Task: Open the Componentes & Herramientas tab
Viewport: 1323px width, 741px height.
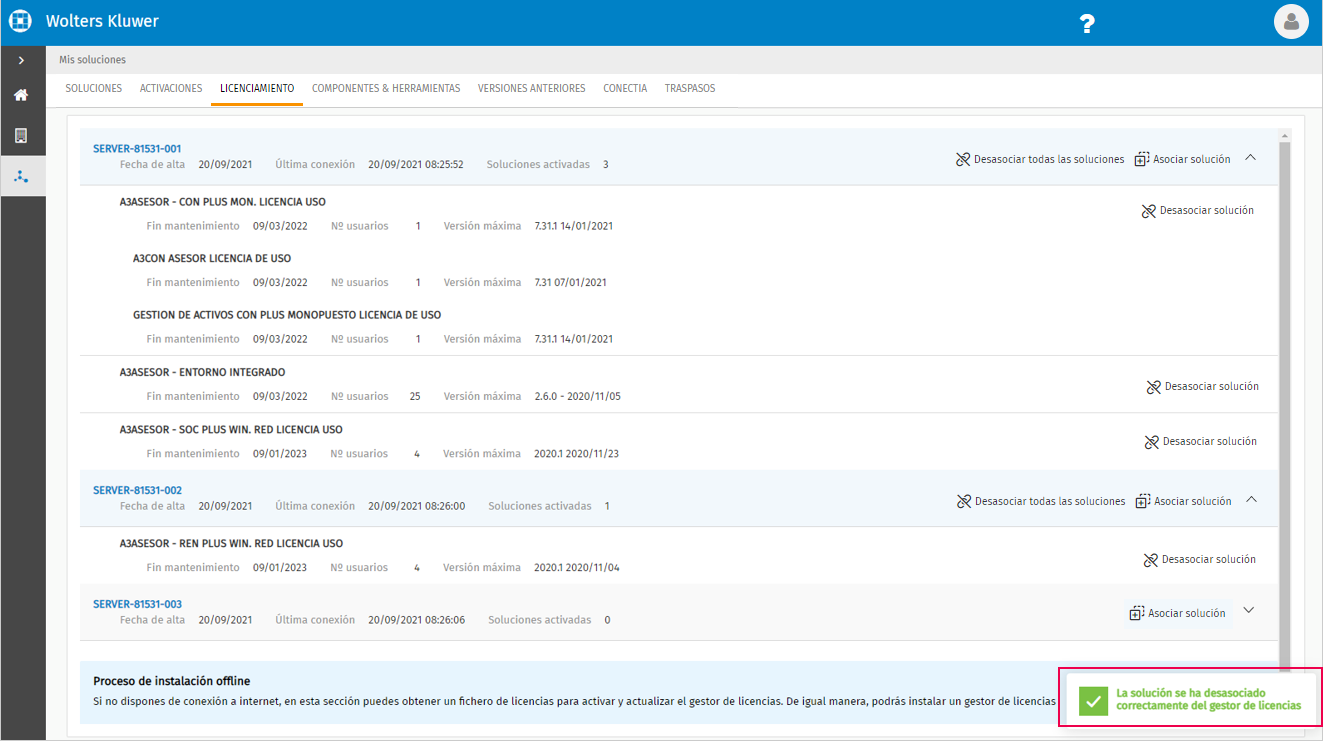Action: 386,88
